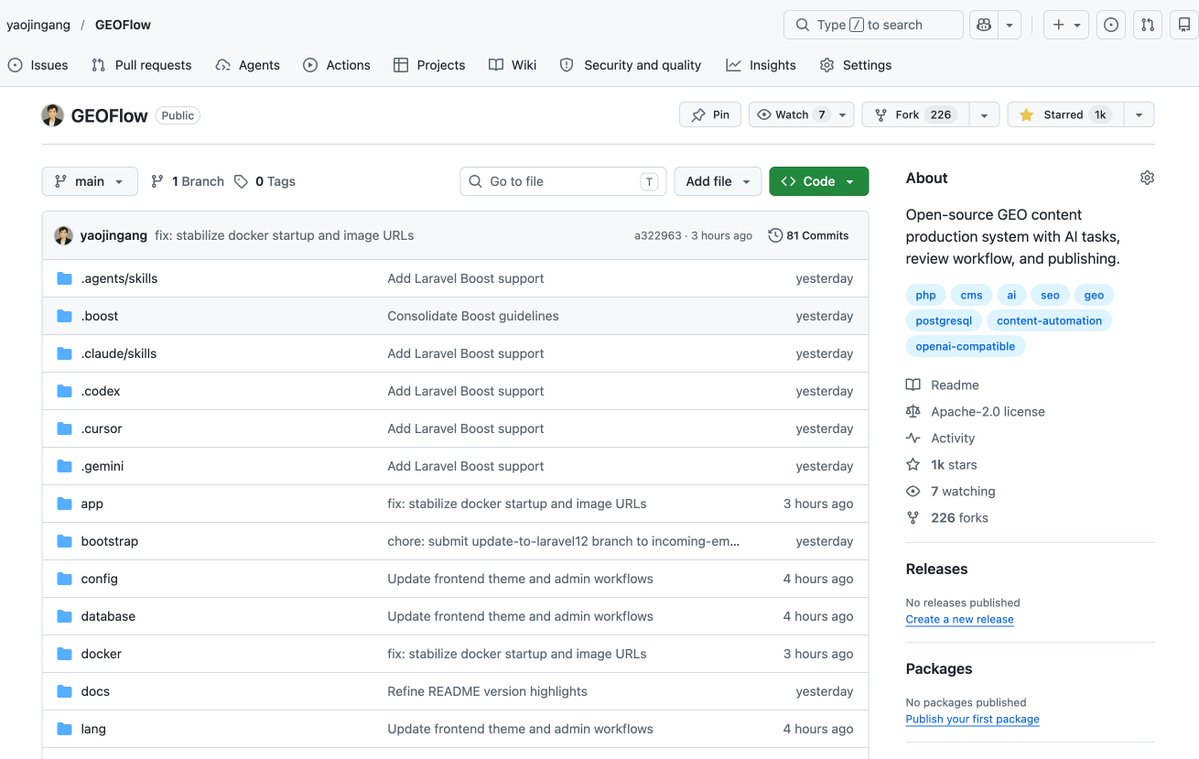Viewport: 1199px width, 759px height.
Task: Open the Add file dropdown
Action: [717, 181]
